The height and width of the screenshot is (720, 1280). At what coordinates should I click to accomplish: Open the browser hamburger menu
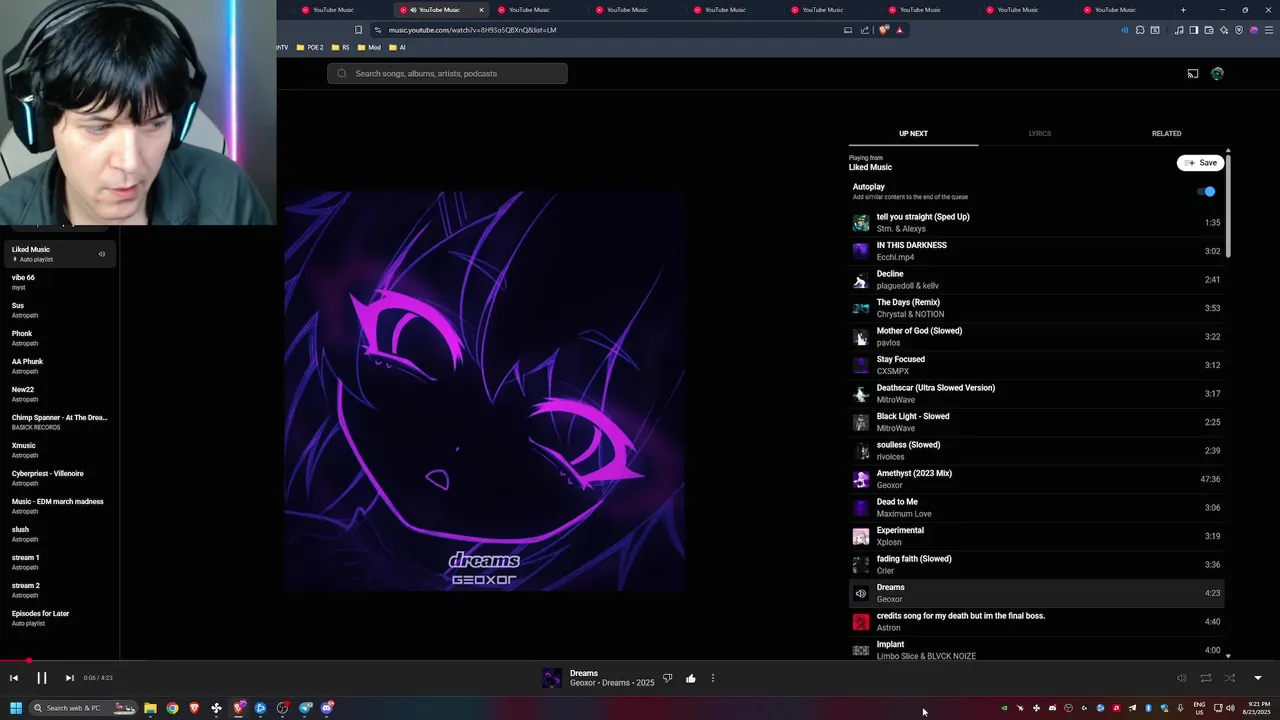1267,30
